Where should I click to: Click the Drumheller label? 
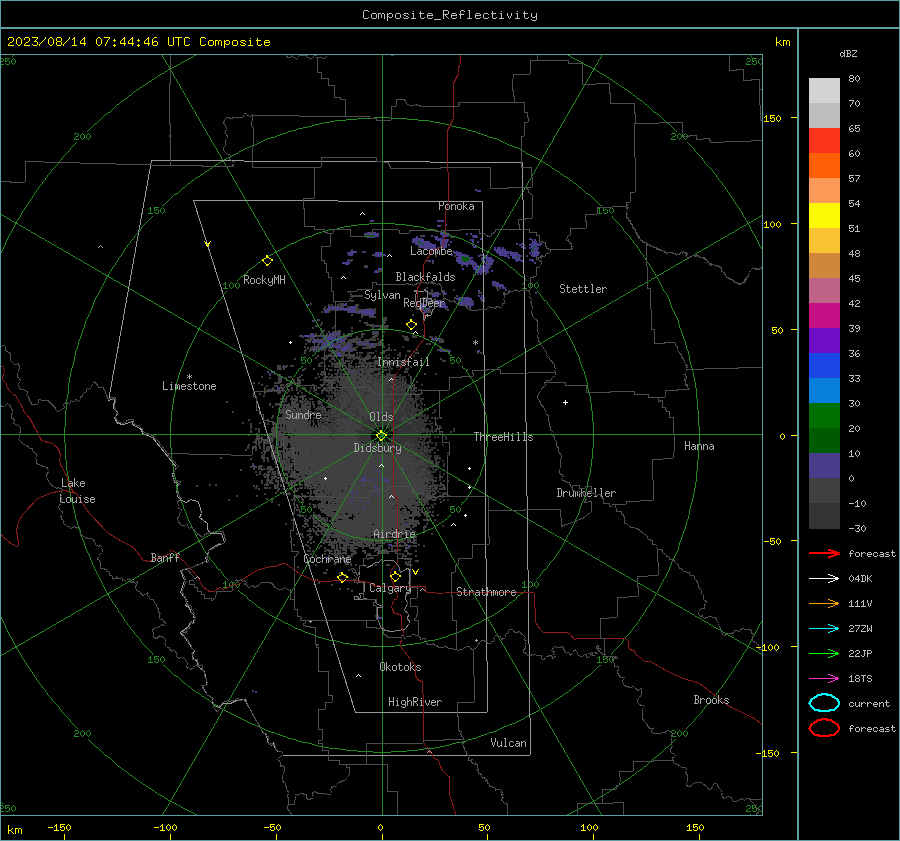[x=586, y=493]
